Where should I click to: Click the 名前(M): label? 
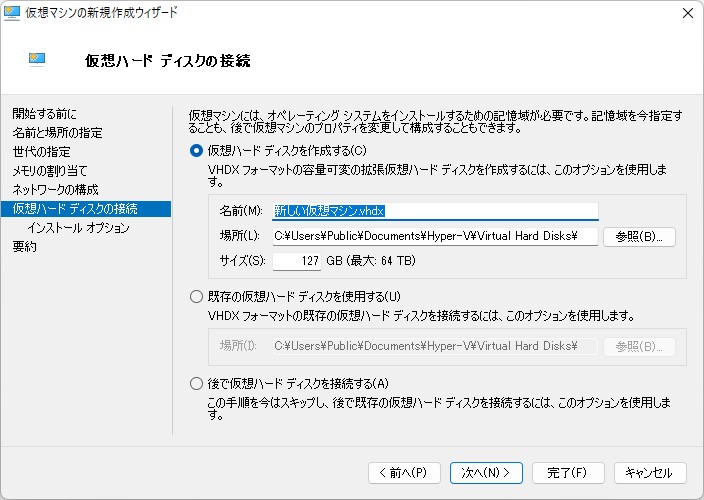241,211
